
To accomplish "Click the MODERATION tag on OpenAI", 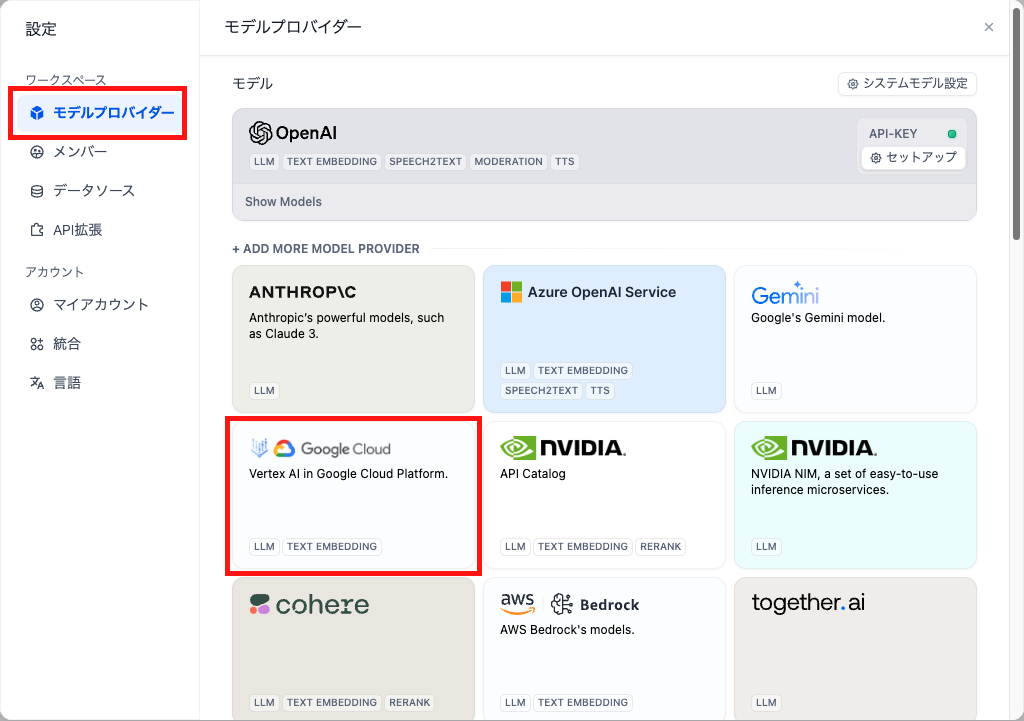I will 508,161.
